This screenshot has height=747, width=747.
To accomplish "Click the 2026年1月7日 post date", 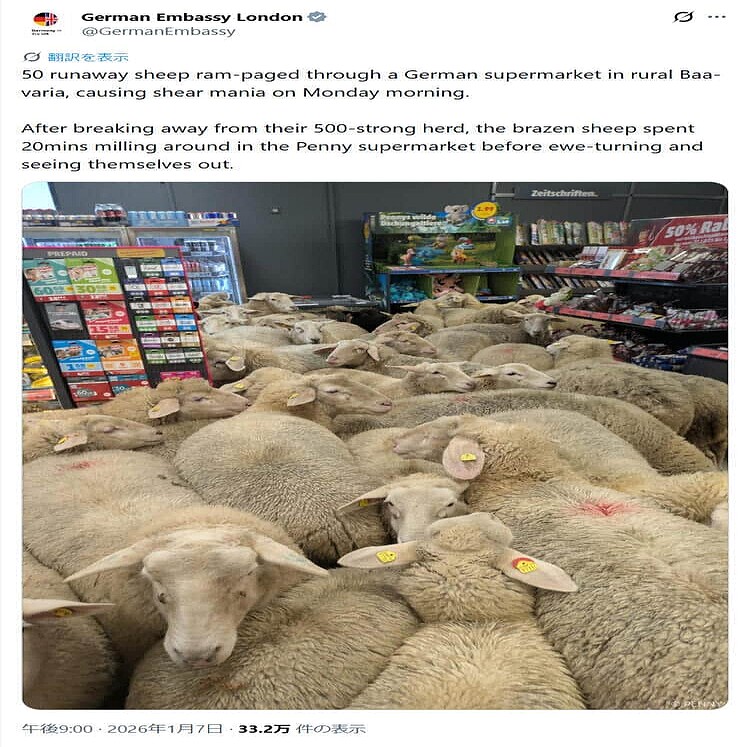I will 165,729.
